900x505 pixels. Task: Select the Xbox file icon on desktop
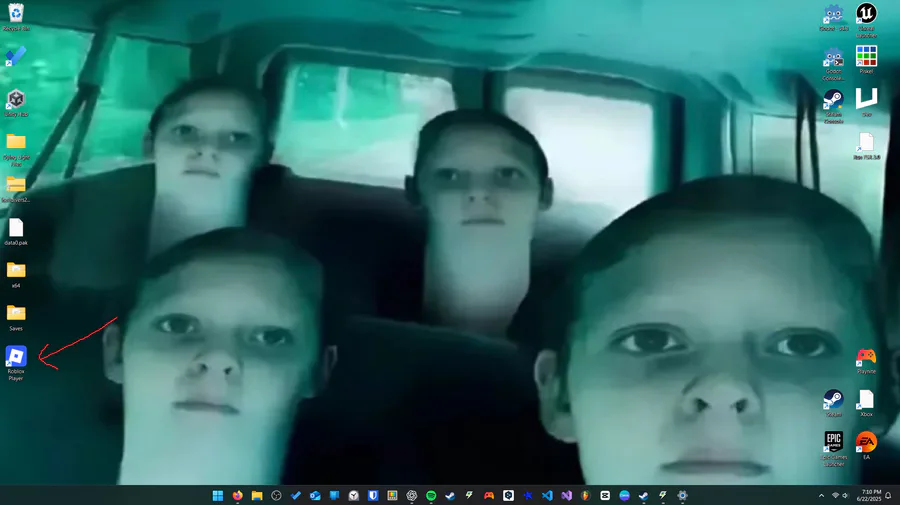[x=866, y=399]
